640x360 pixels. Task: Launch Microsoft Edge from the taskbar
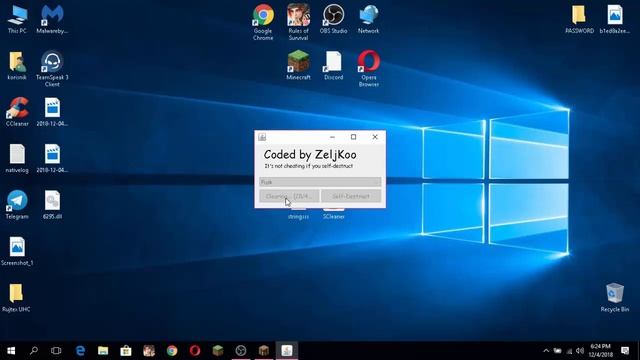coord(80,351)
